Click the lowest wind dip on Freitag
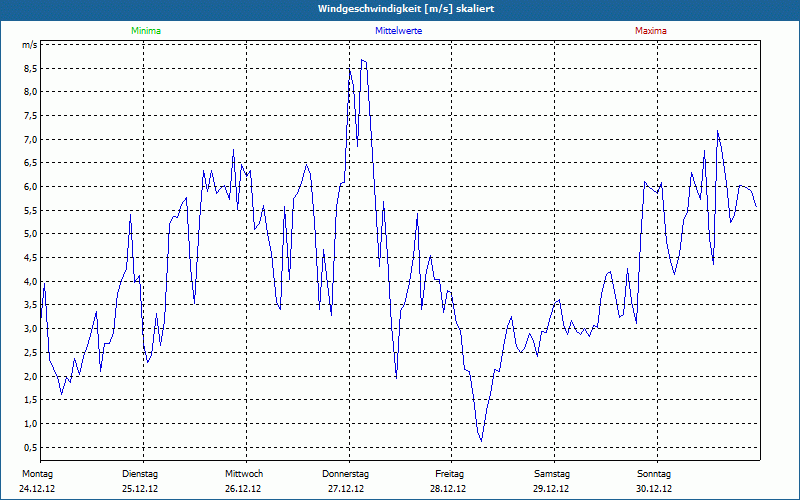800x500 pixels. tap(481, 441)
